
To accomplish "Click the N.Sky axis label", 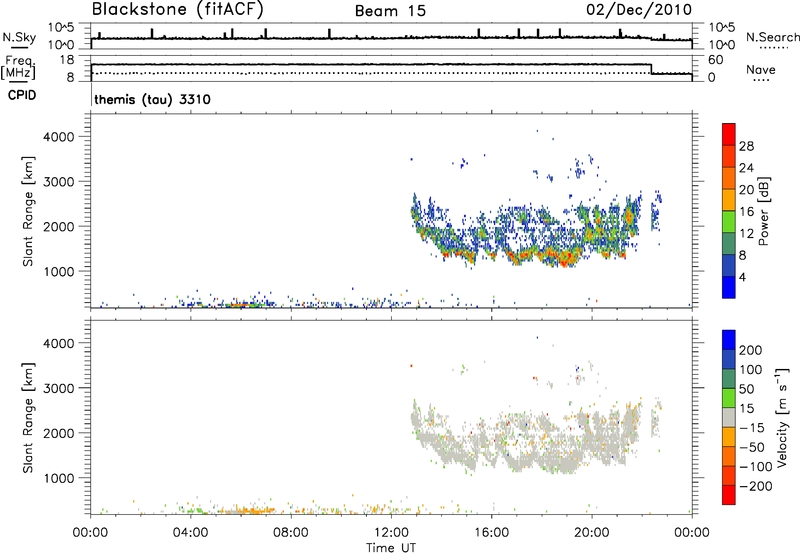I will point(19,37).
